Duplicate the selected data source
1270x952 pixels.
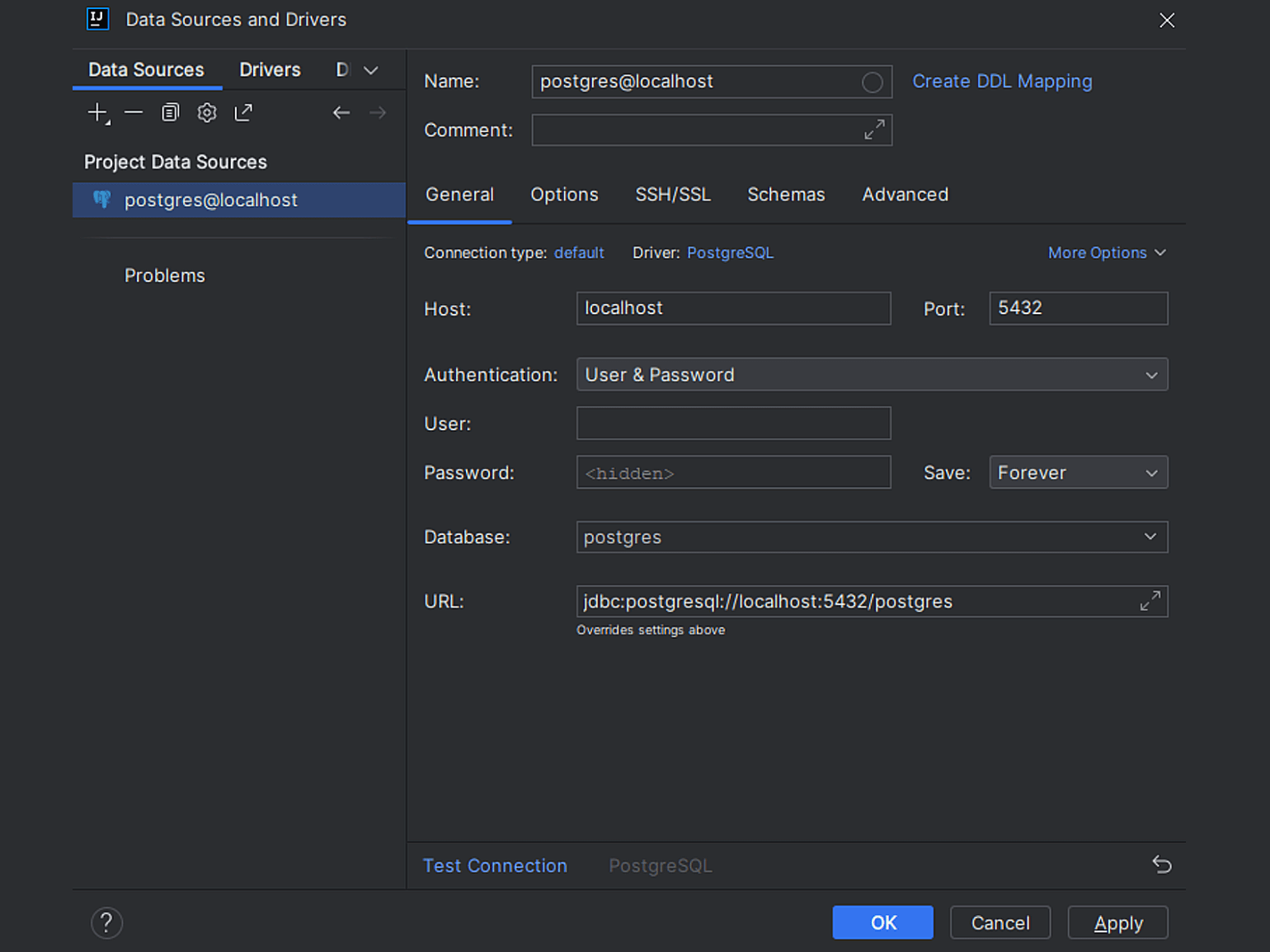[x=170, y=113]
